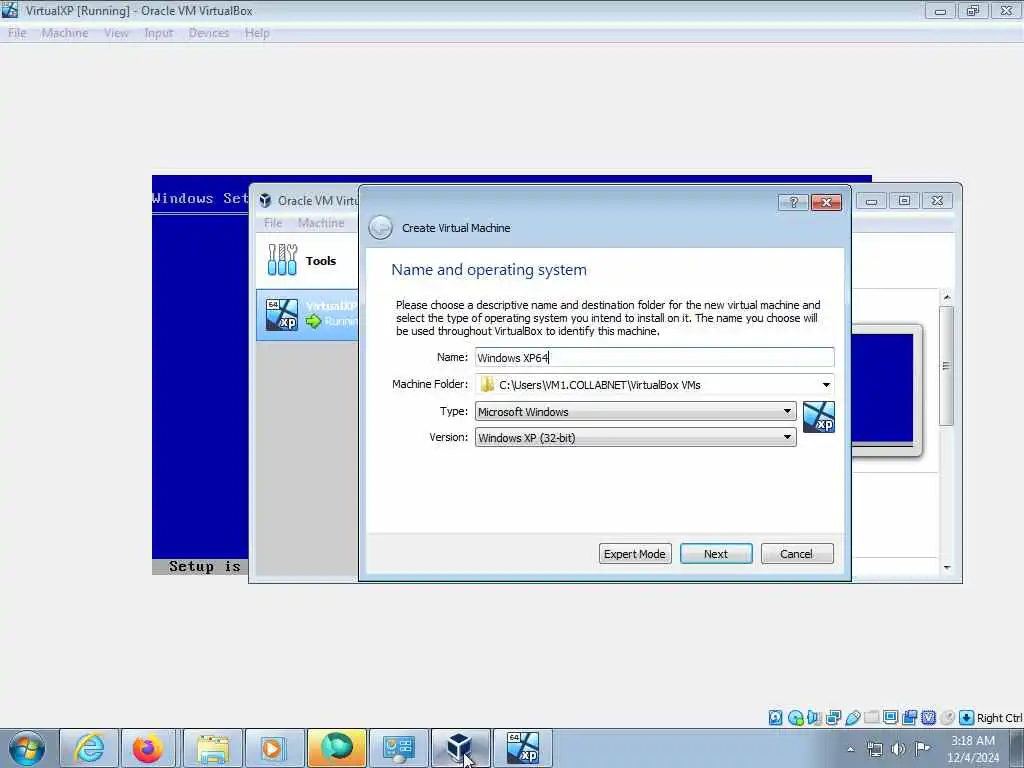Viewport: 1024px width, 768px height.
Task: Click the green circular app icon on taskbar
Action: [x=336, y=748]
